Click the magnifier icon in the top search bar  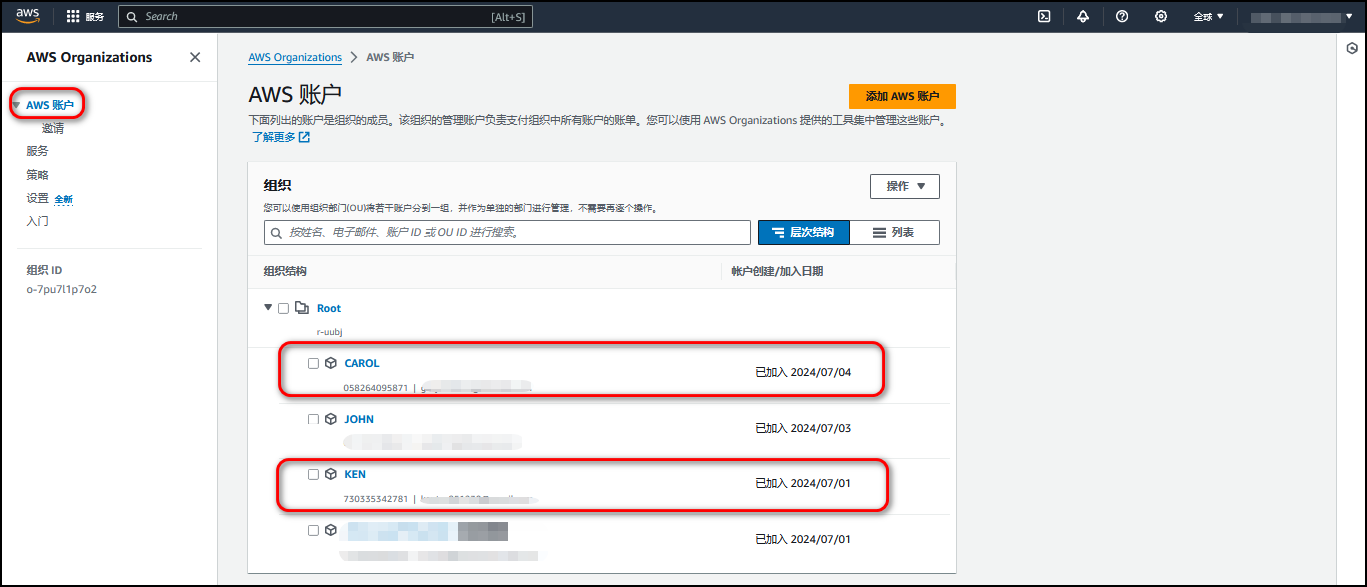(132, 16)
